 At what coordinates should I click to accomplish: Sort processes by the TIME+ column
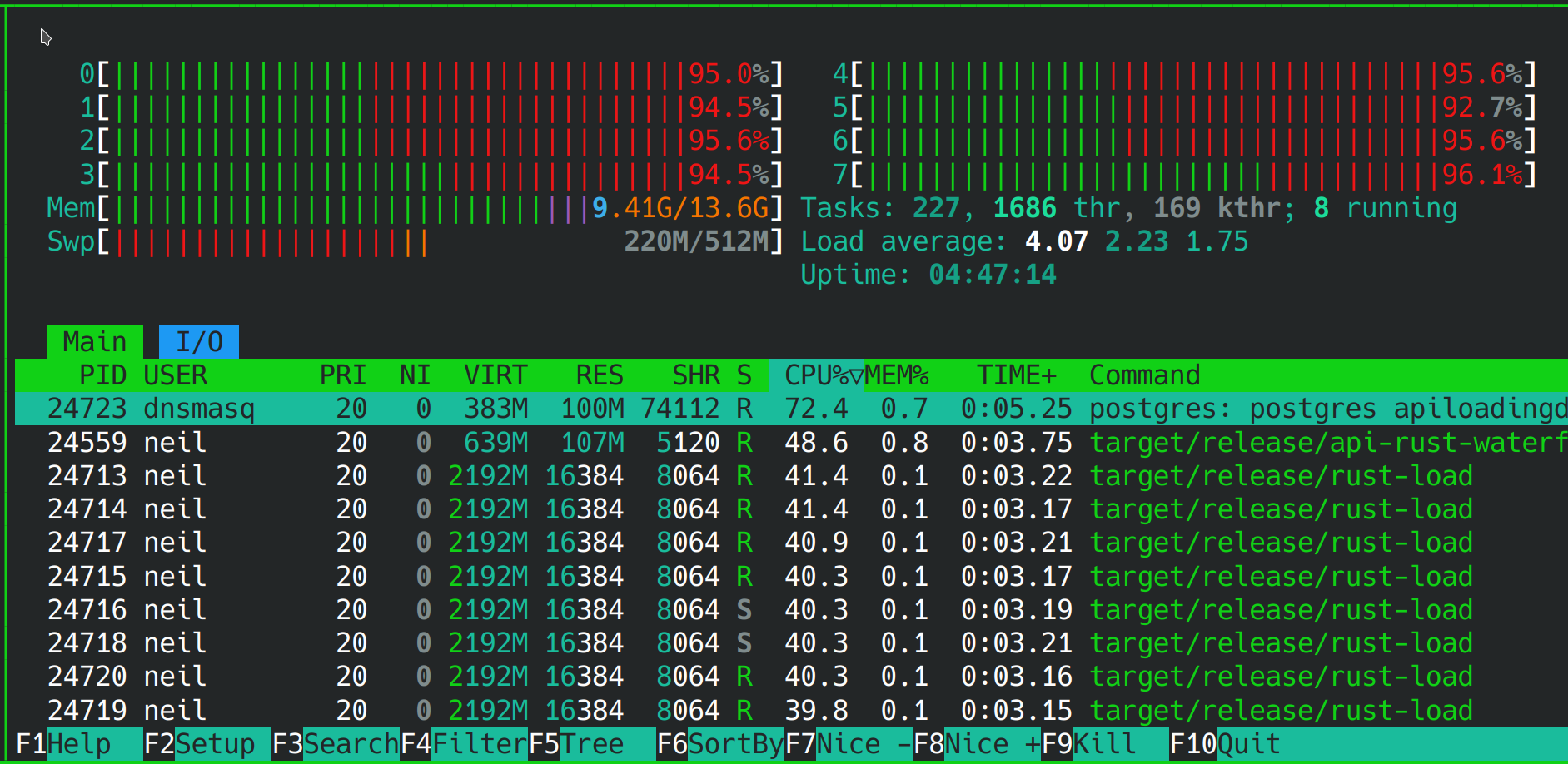point(1014,375)
